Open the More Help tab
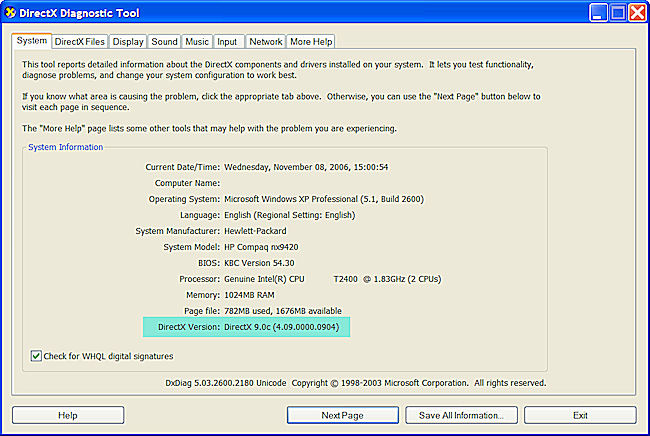The height and width of the screenshot is (436, 650). point(311,41)
